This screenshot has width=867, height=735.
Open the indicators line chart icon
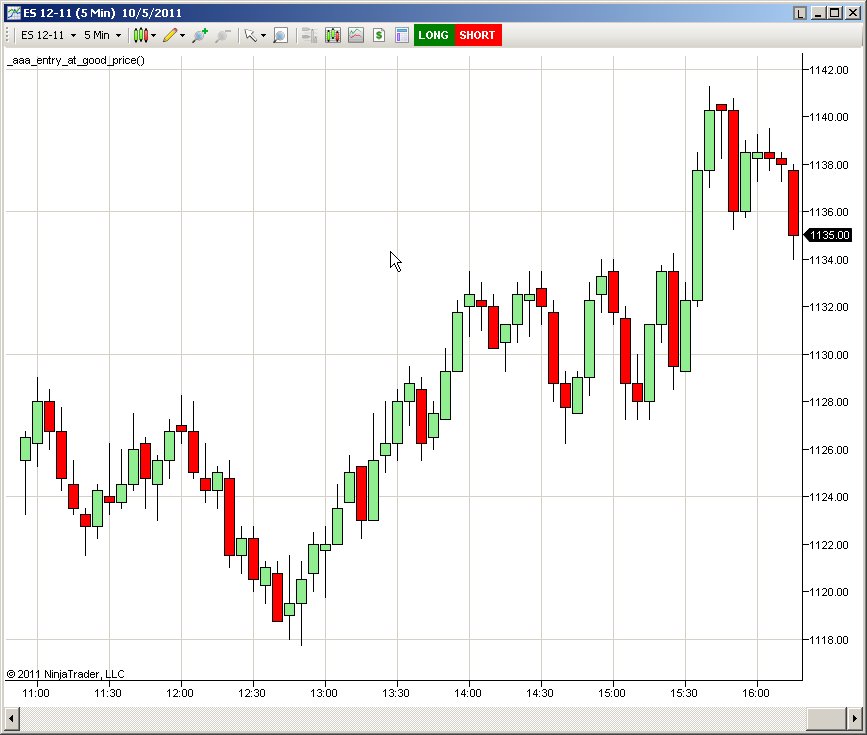click(356, 35)
